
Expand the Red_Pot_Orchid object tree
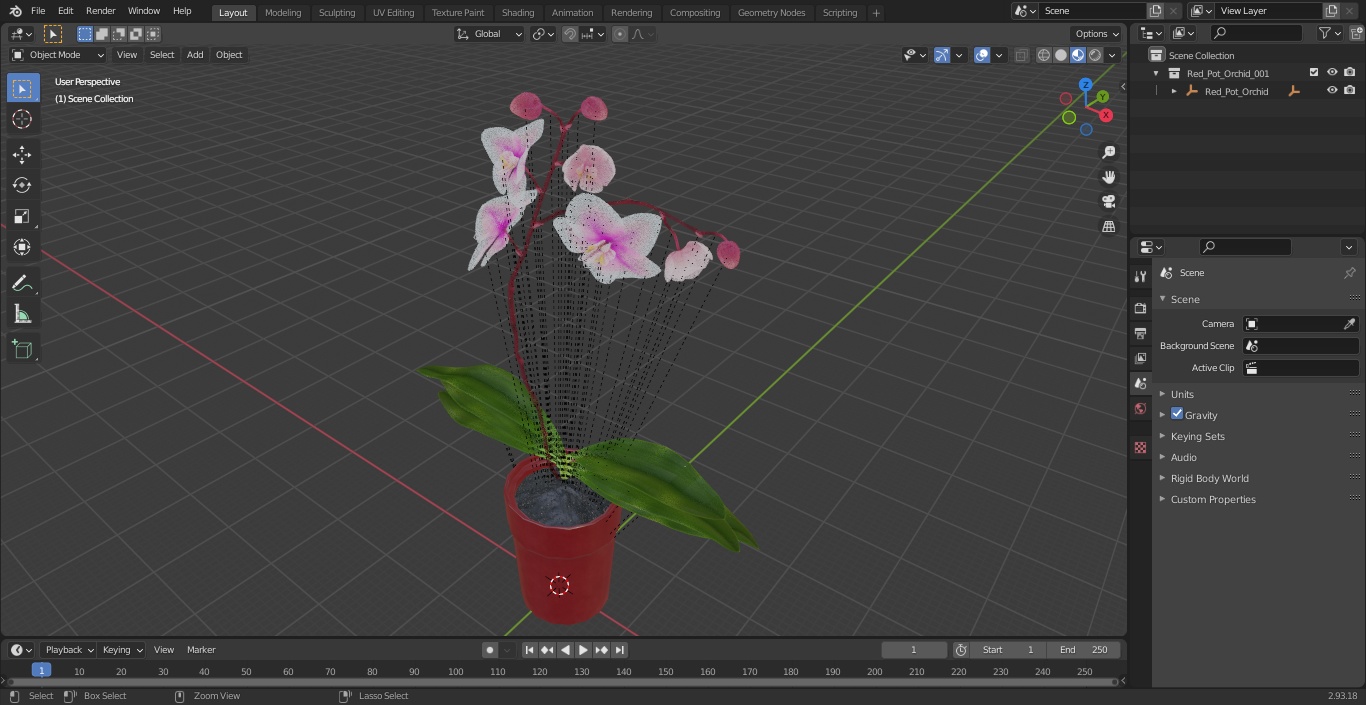[1174, 91]
